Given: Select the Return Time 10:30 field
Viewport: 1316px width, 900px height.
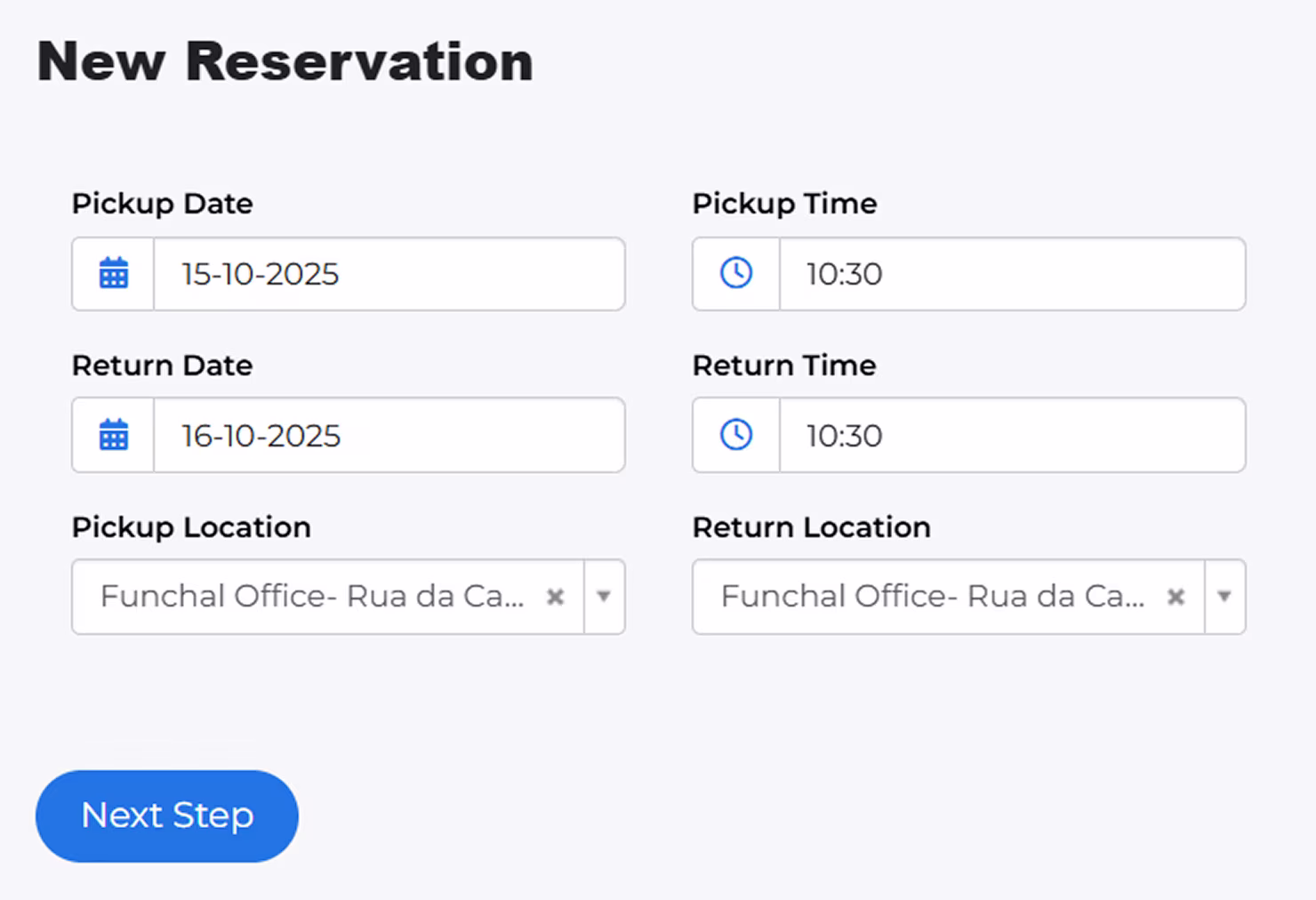Looking at the screenshot, I should [1011, 436].
